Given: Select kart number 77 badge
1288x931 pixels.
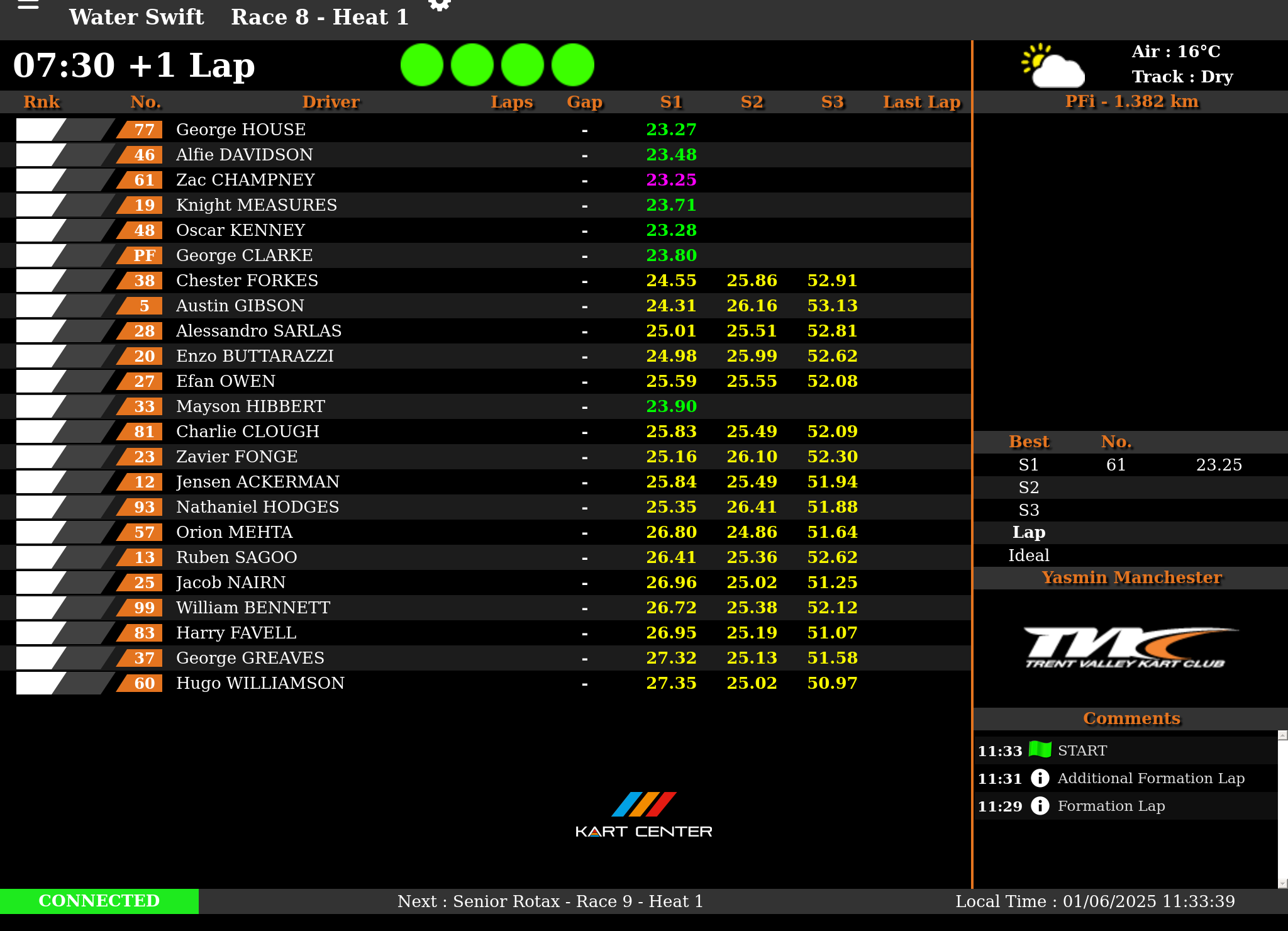Looking at the screenshot, I should pos(144,130).
